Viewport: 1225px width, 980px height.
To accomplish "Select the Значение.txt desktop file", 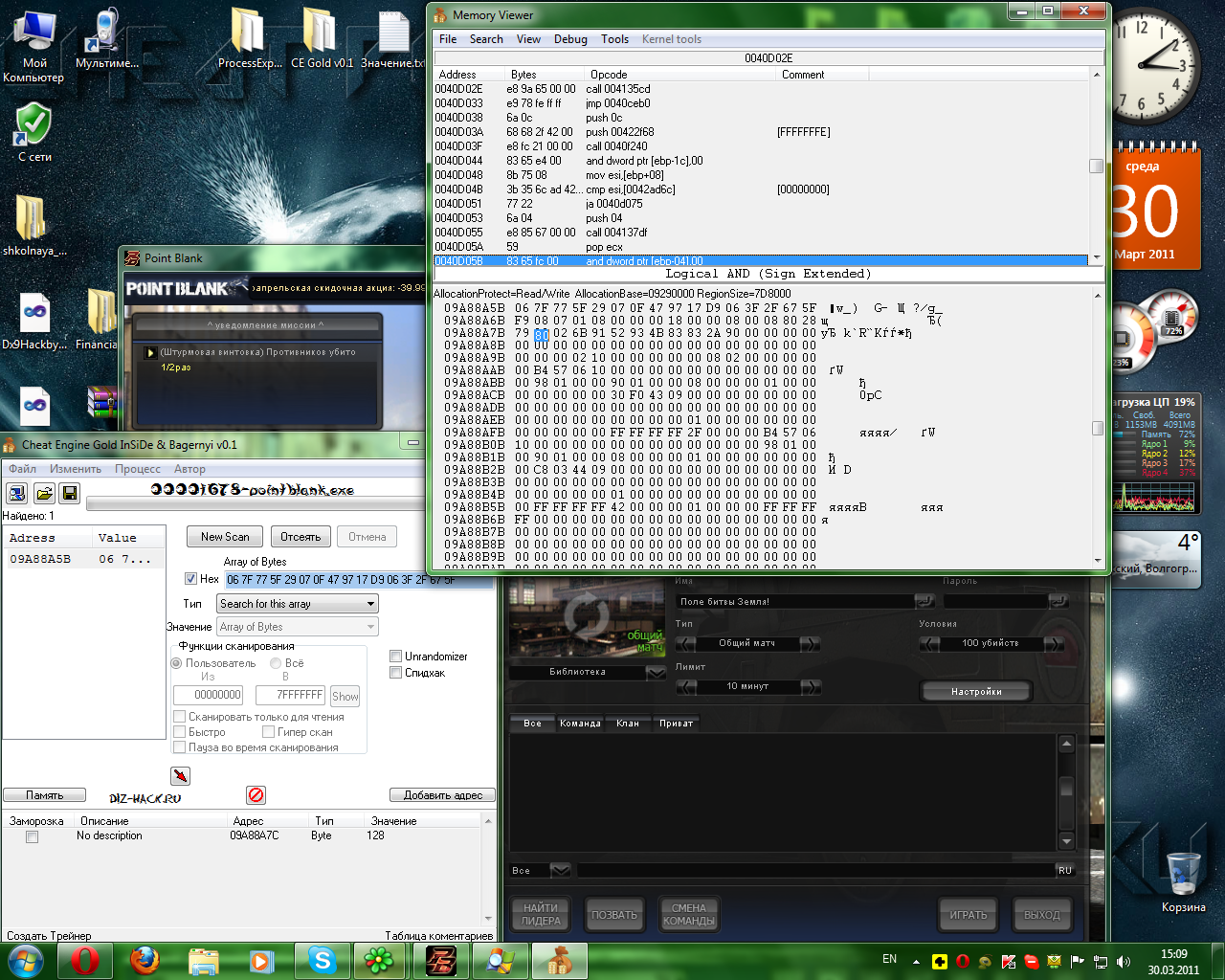I will 393,38.
